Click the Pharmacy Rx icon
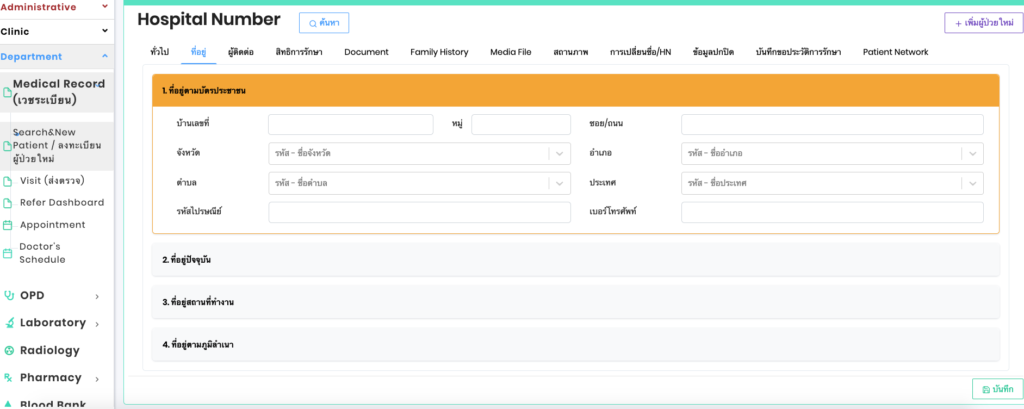 coord(9,377)
